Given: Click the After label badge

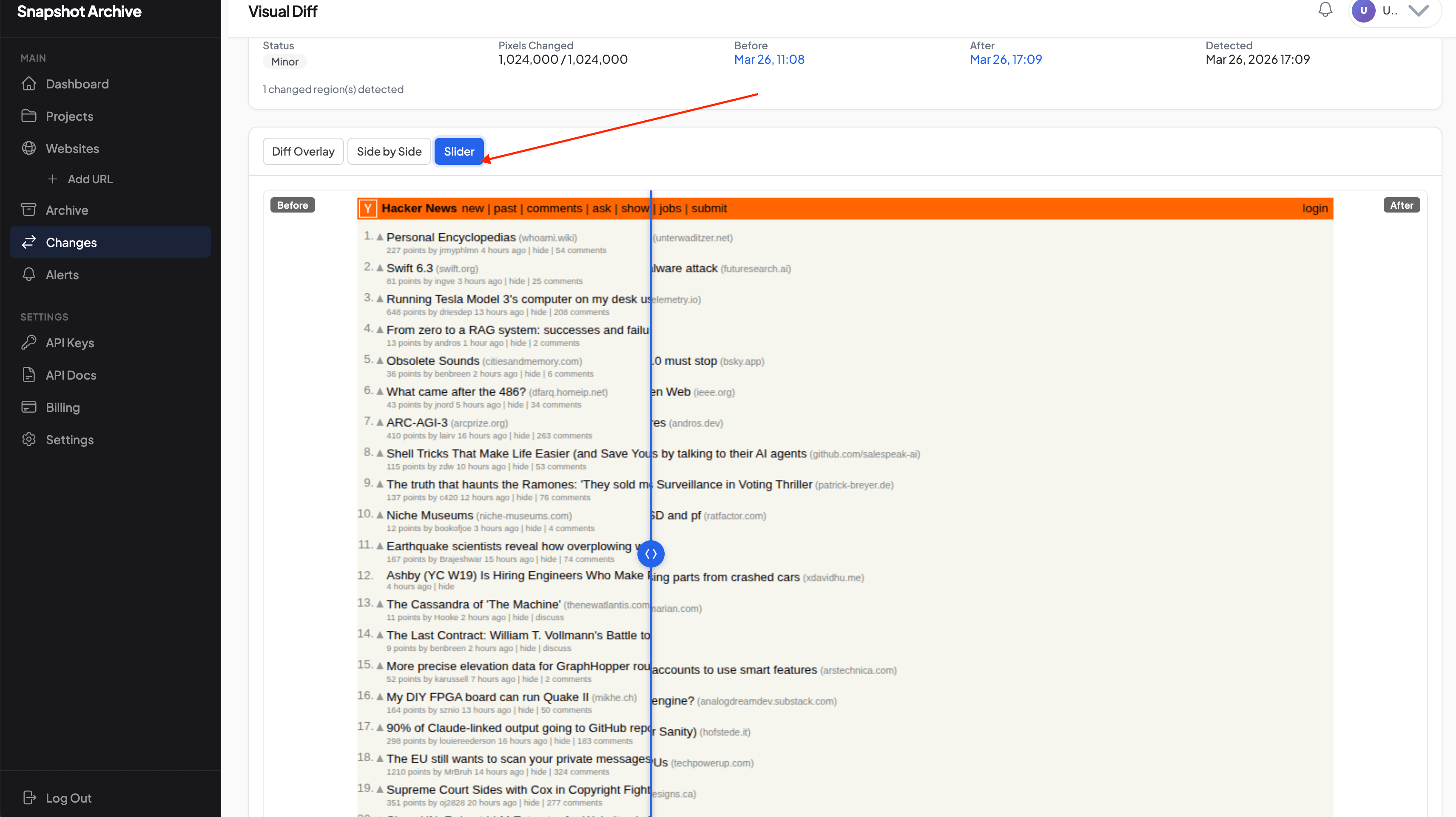Looking at the screenshot, I should 1401,205.
